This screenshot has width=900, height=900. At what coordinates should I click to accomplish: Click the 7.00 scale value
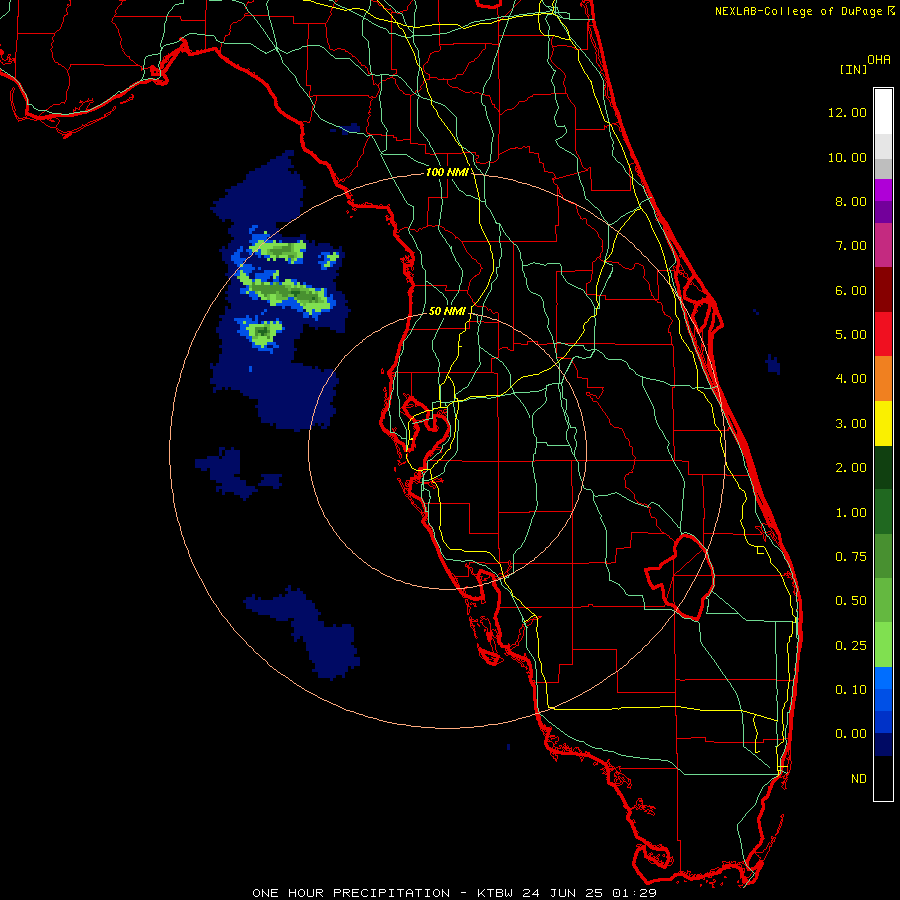point(851,246)
